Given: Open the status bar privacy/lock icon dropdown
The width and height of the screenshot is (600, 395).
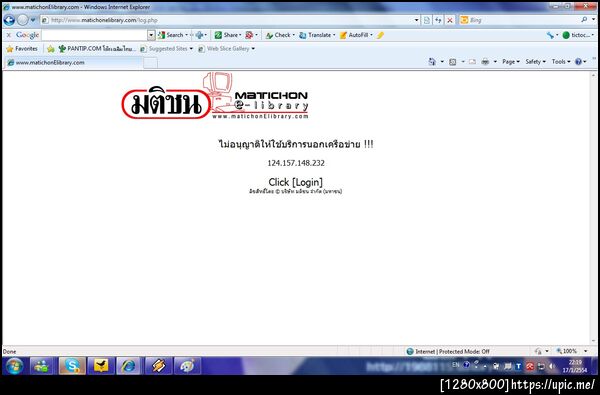Looking at the screenshot, I should [541, 351].
